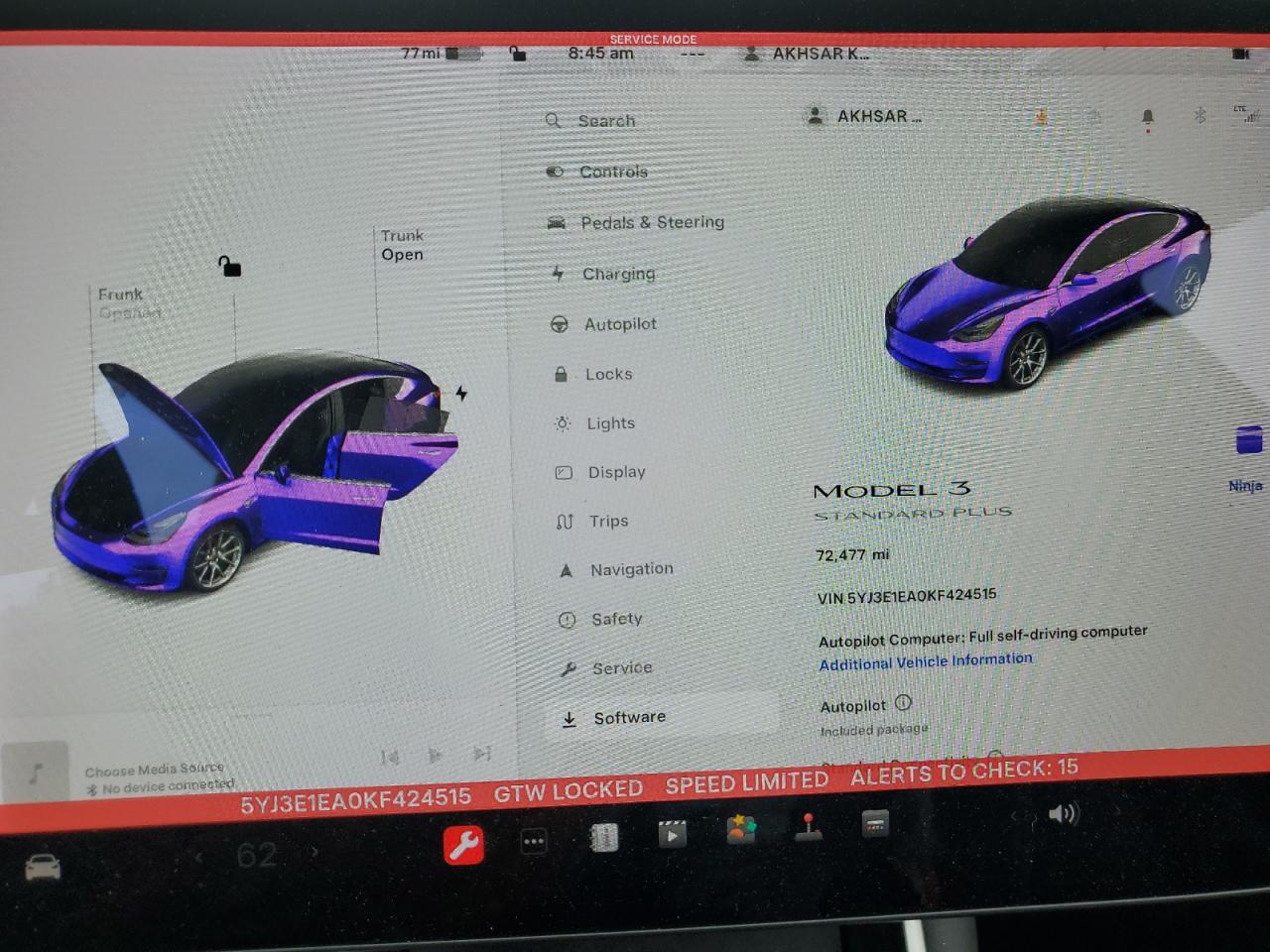Tap the car icon in bottom bar
The width and height of the screenshot is (1270, 952).
tap(43, 868)
